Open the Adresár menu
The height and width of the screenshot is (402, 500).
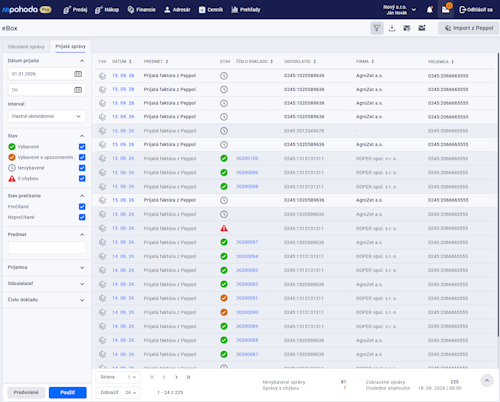pyautogui.click(x=177, y=10)
